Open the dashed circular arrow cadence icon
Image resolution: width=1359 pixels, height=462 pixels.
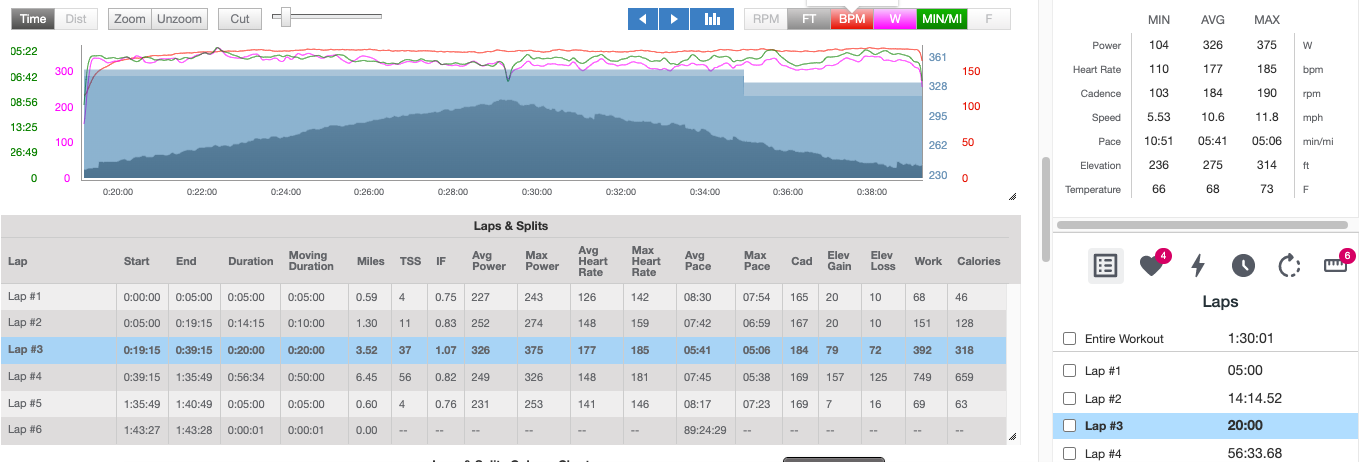pos(1288,266)
